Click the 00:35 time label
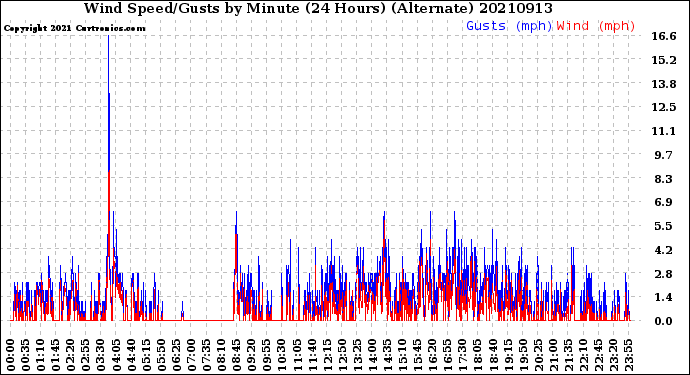 (x=26, y=355)
